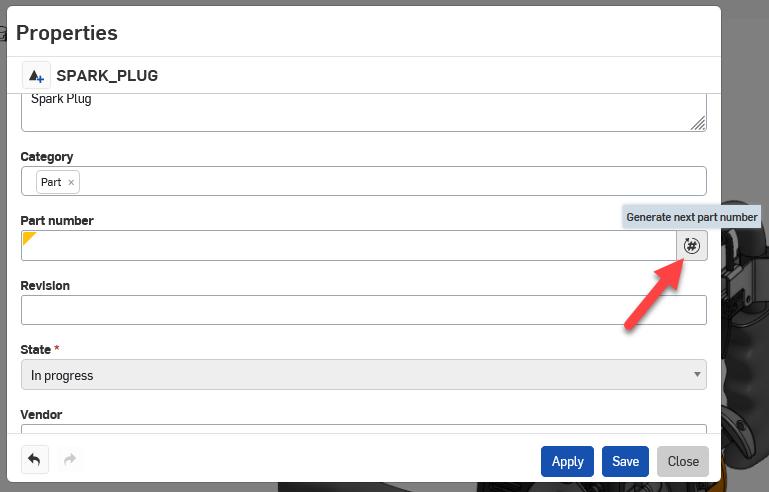Click the empty area of the Category field

[x=390, y=182]
